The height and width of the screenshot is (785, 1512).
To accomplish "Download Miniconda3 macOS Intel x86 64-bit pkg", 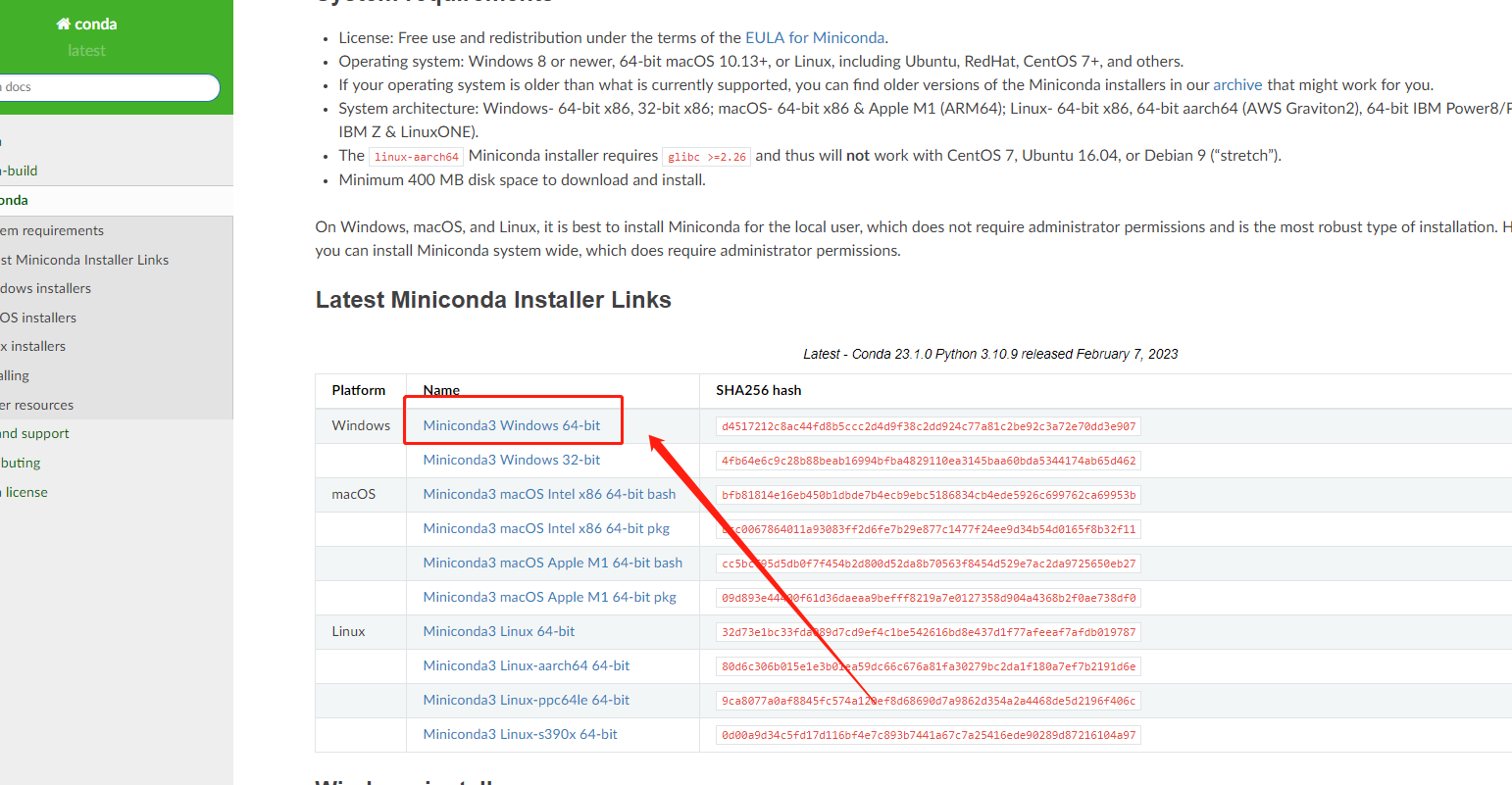I will coord(546,528).
